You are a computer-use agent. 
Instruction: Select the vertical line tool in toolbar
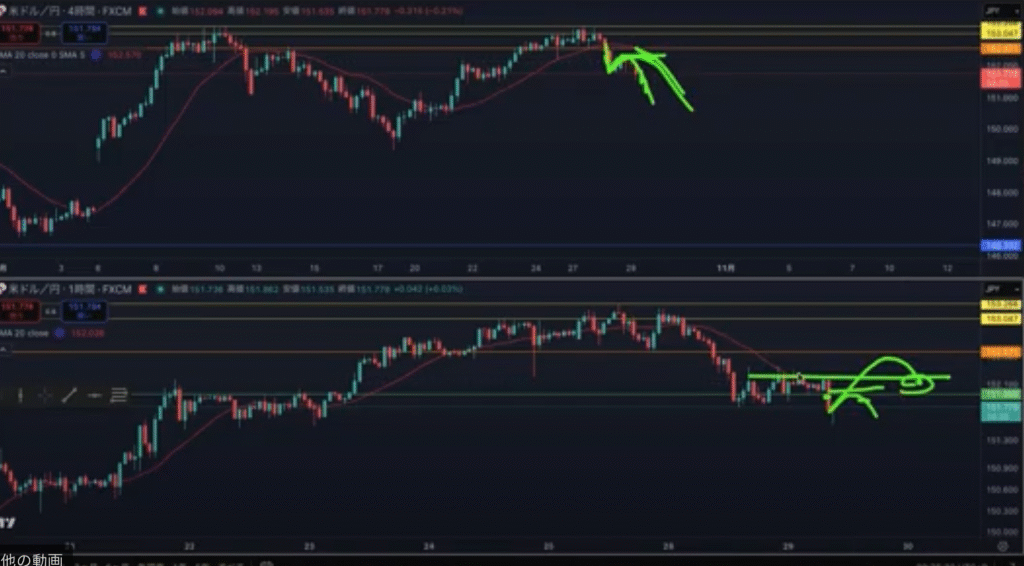point(19,396)
